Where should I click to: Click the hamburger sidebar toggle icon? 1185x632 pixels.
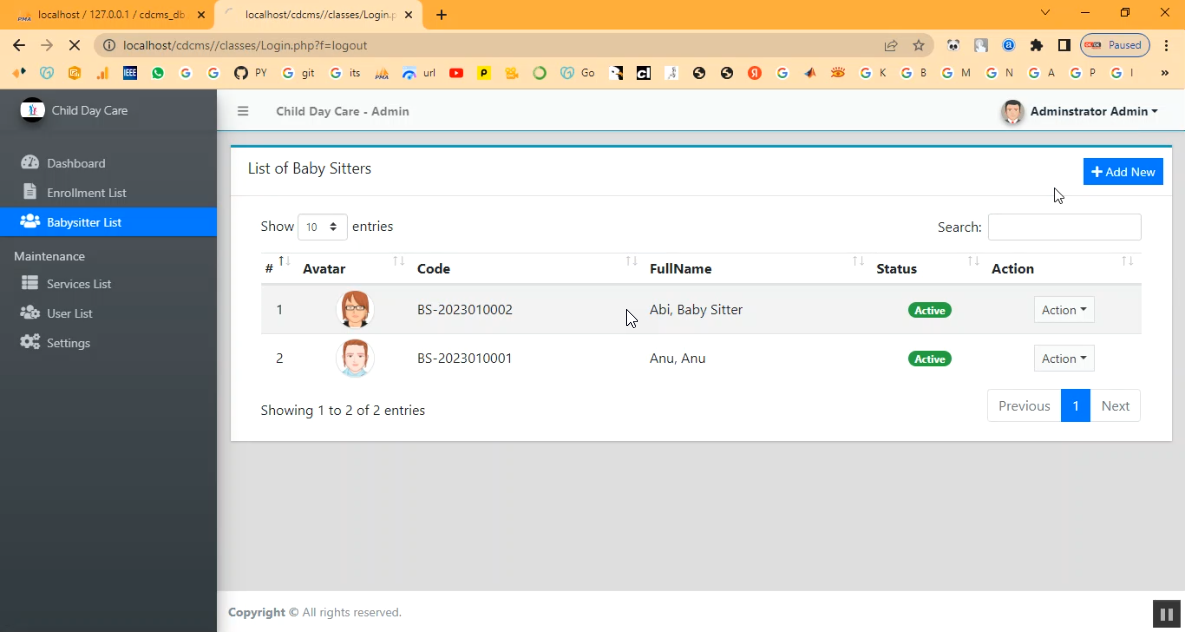click(243, 111)
